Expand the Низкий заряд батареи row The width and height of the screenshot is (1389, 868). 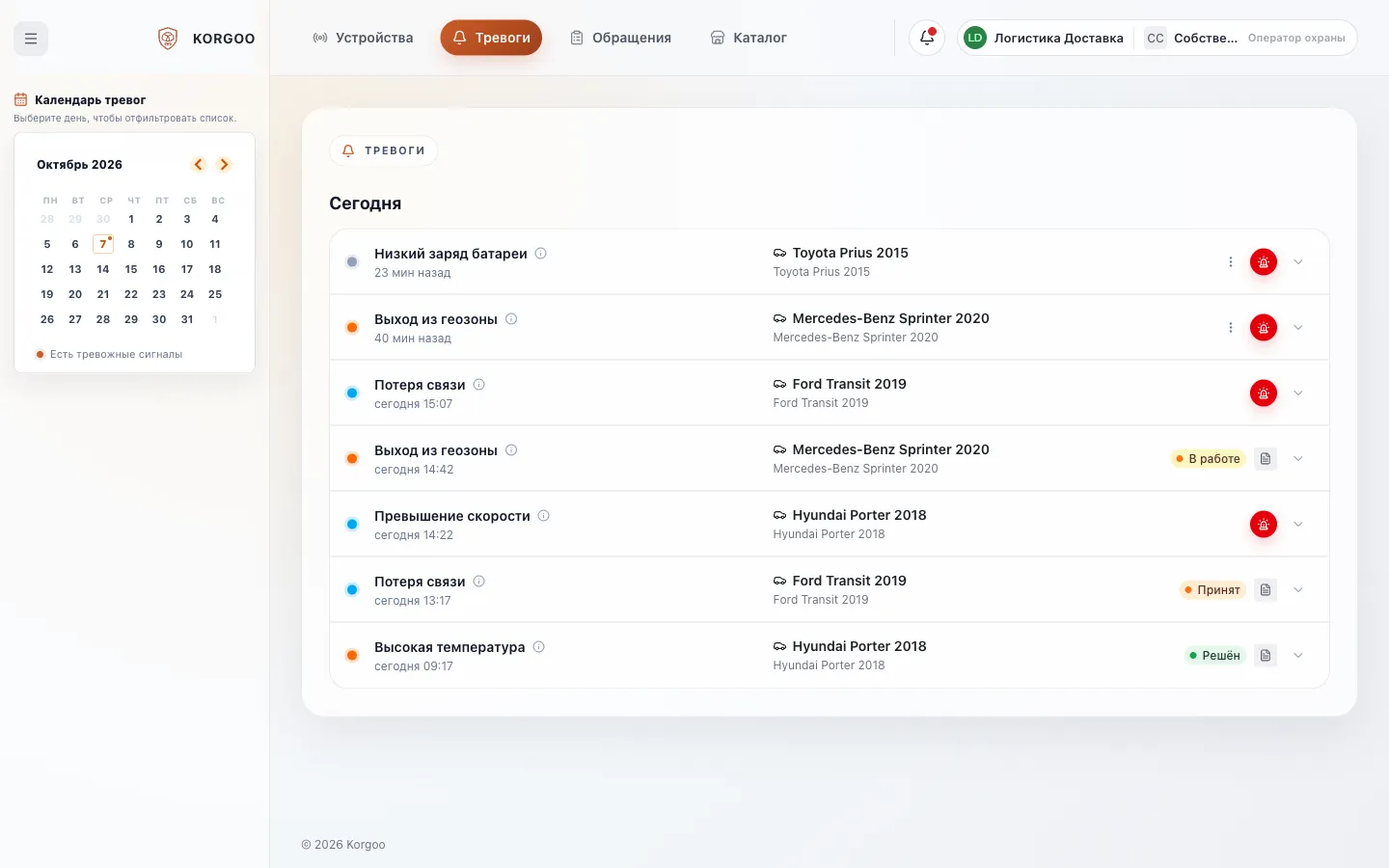click(x=1298, y=262)
